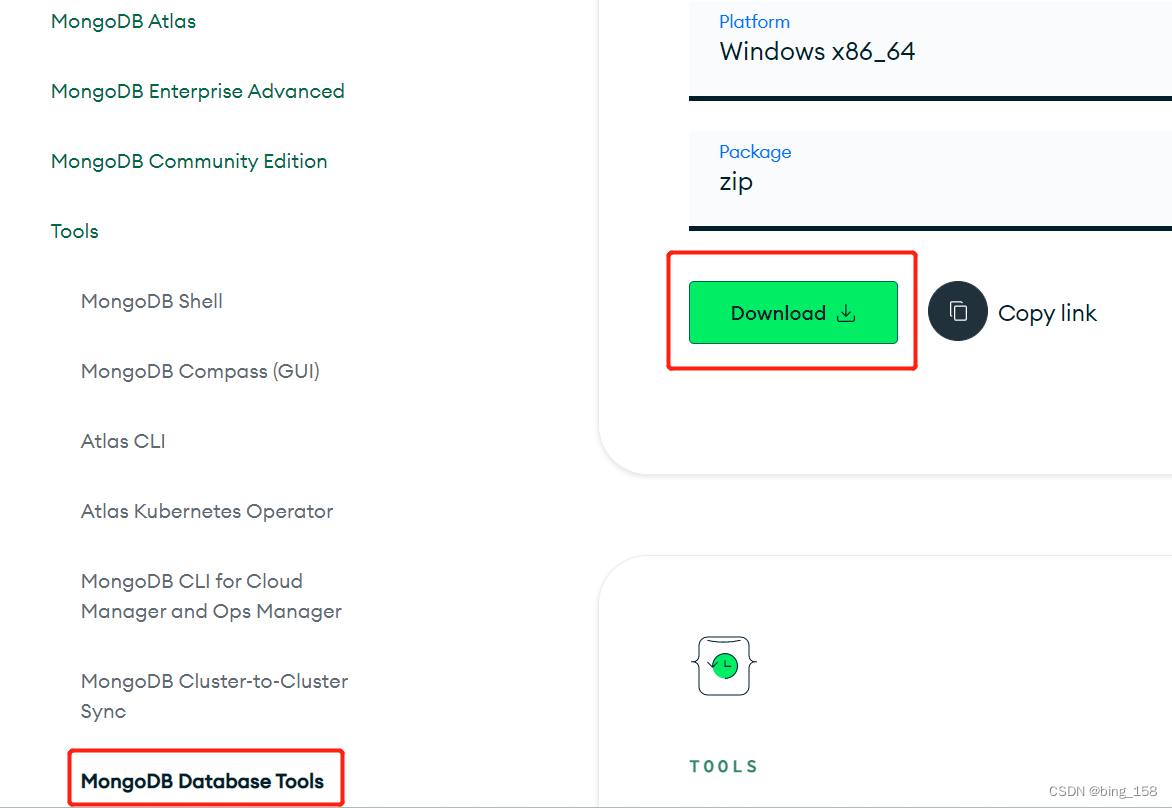
Task: Select MongoDB Shell from the sidebar
Action: 151,301
